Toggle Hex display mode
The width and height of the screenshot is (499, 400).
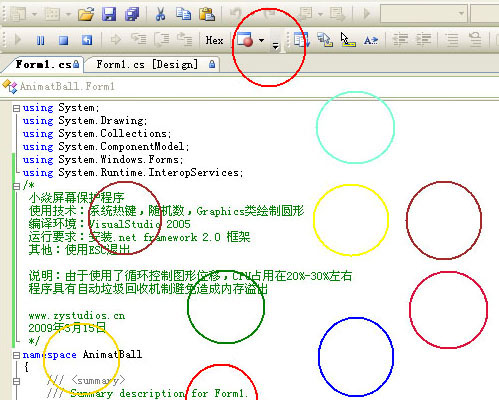click(x=214, y=40)
